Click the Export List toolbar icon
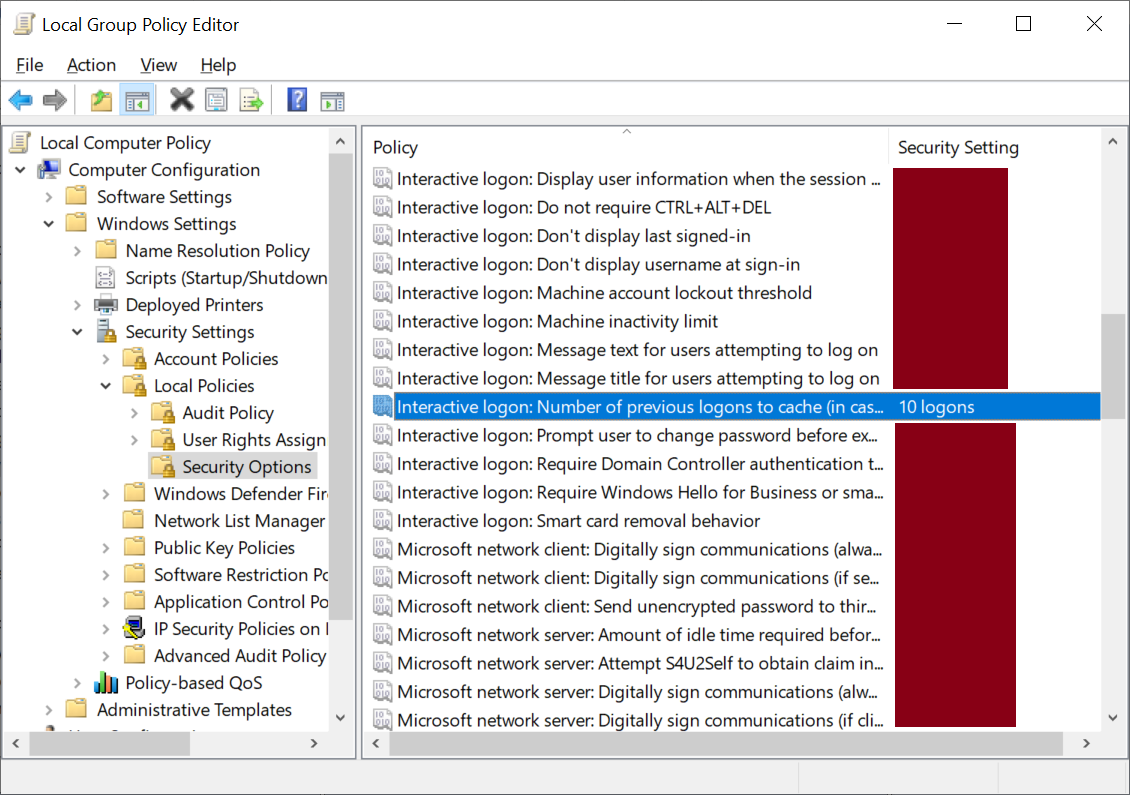Screen dimensions: 1130x795 pyautogui.click(x=249, y=99)
